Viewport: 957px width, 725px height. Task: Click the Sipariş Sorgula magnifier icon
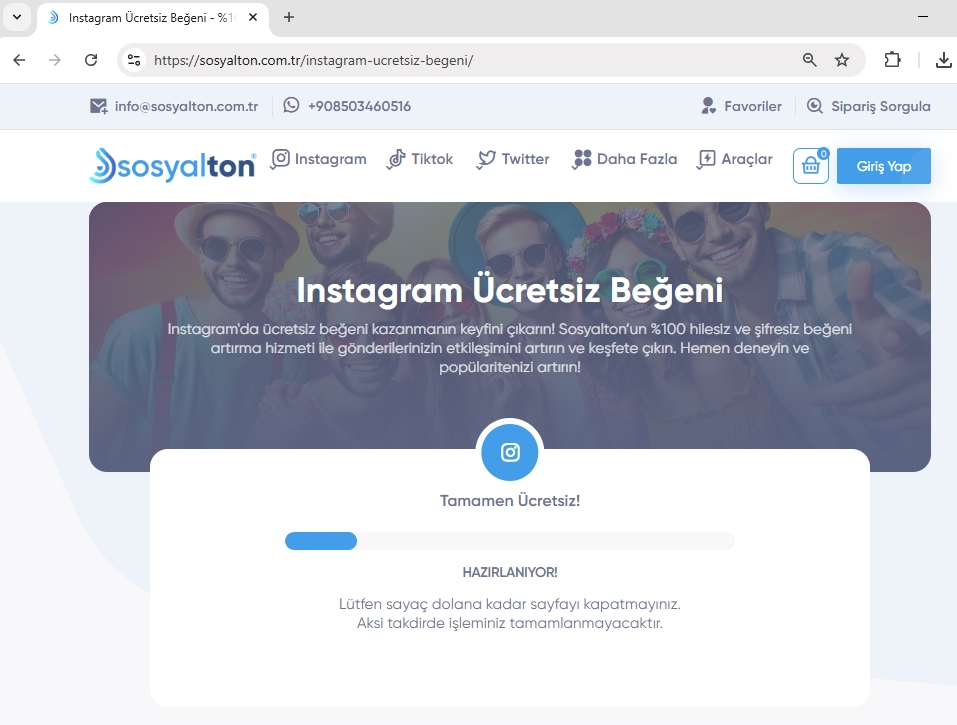pos(816,105)
